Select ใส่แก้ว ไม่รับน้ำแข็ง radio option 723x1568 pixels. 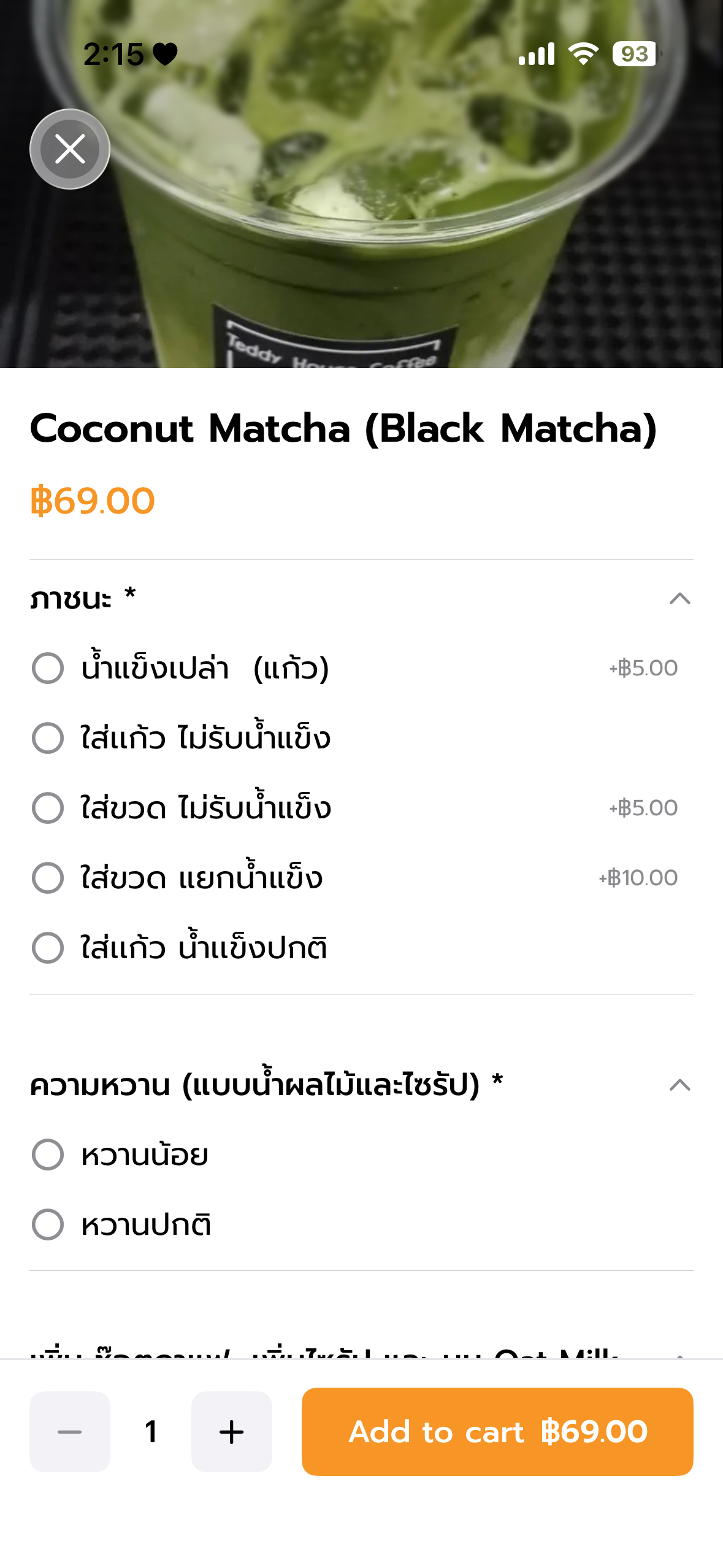pyautogui.click(x=361, y=738)
